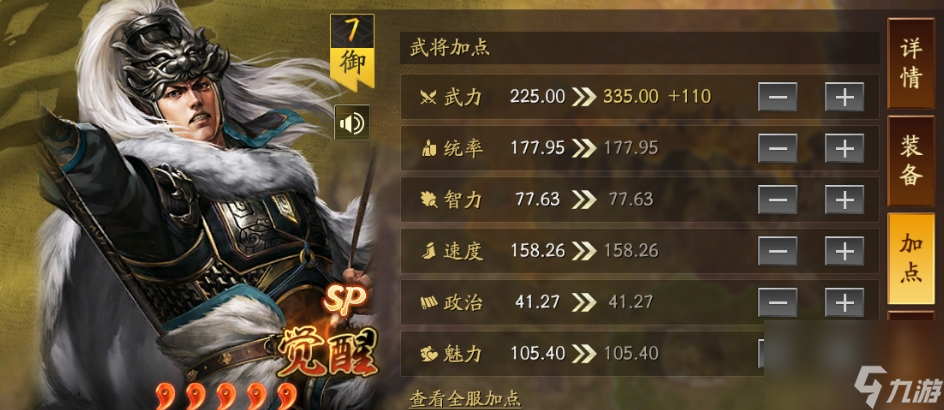Tap the SP 觉醒 awakening badge
Image resolution: width=944 pixels, height=410 pixels.
tap(329, 337)
